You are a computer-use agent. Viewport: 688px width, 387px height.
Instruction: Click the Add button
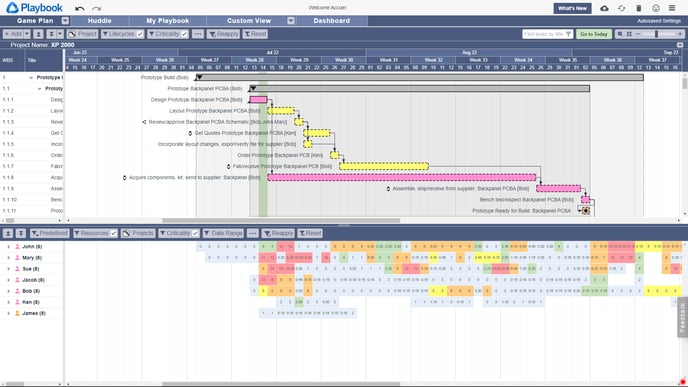[13, 34]
